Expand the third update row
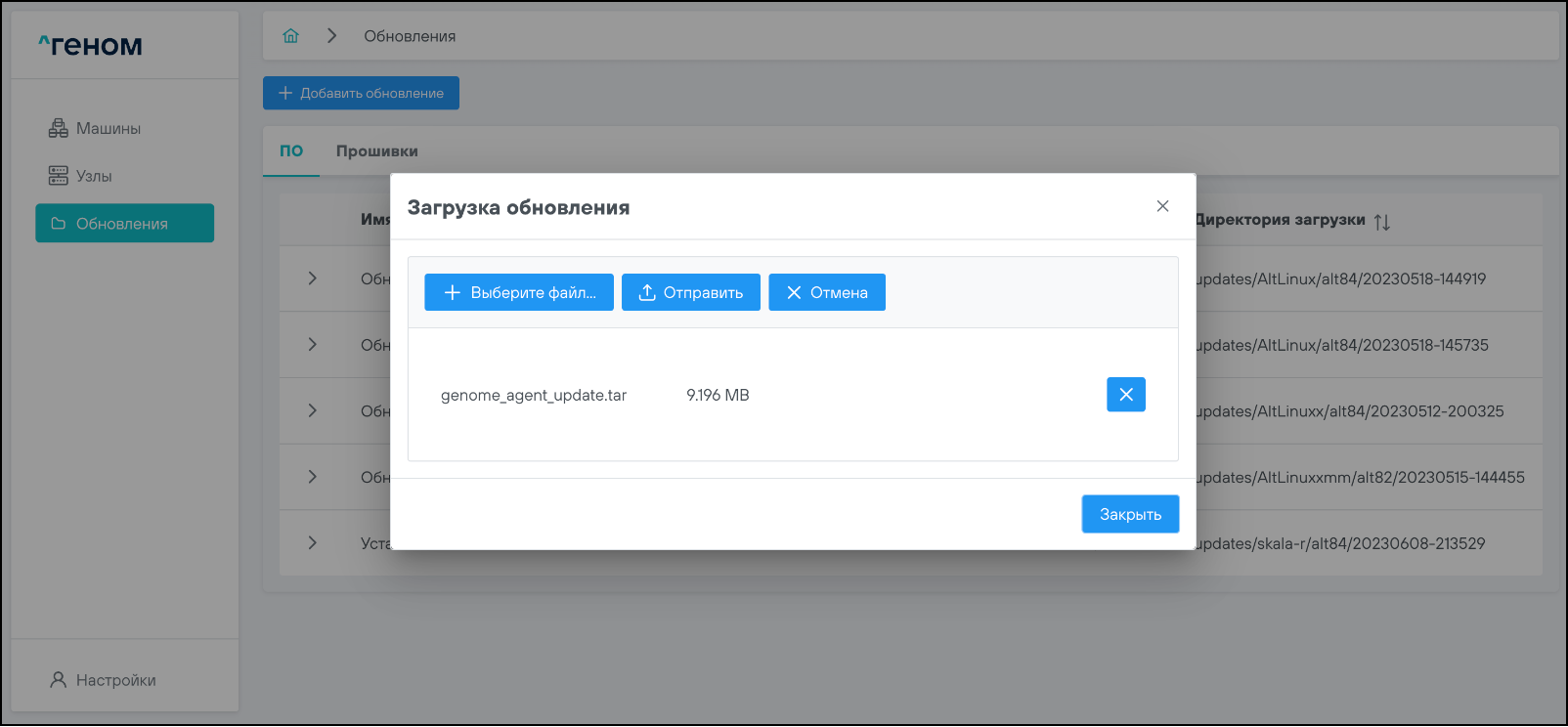Image resolution: width=1568 pixels, height=727 pixels. (x=312, y=411)
